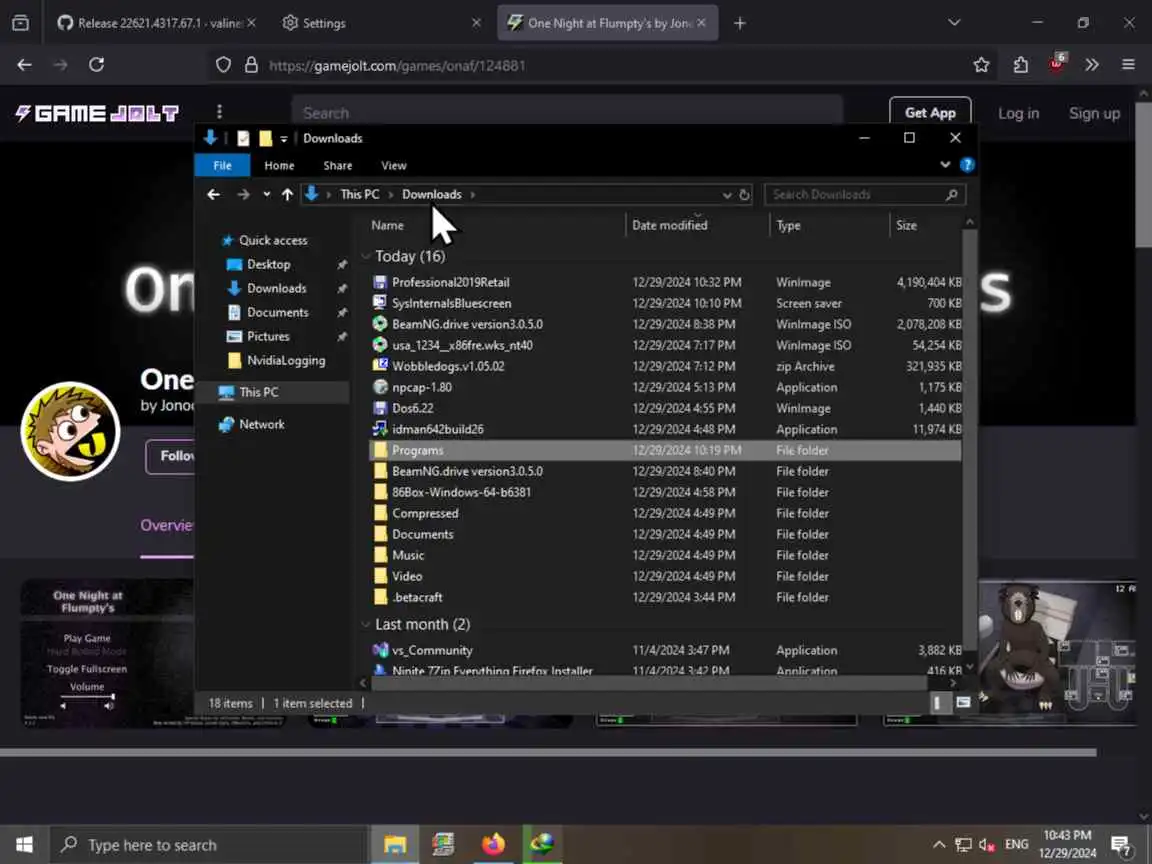
Task: Select the npcap-1.80 application
Action: 422,387
